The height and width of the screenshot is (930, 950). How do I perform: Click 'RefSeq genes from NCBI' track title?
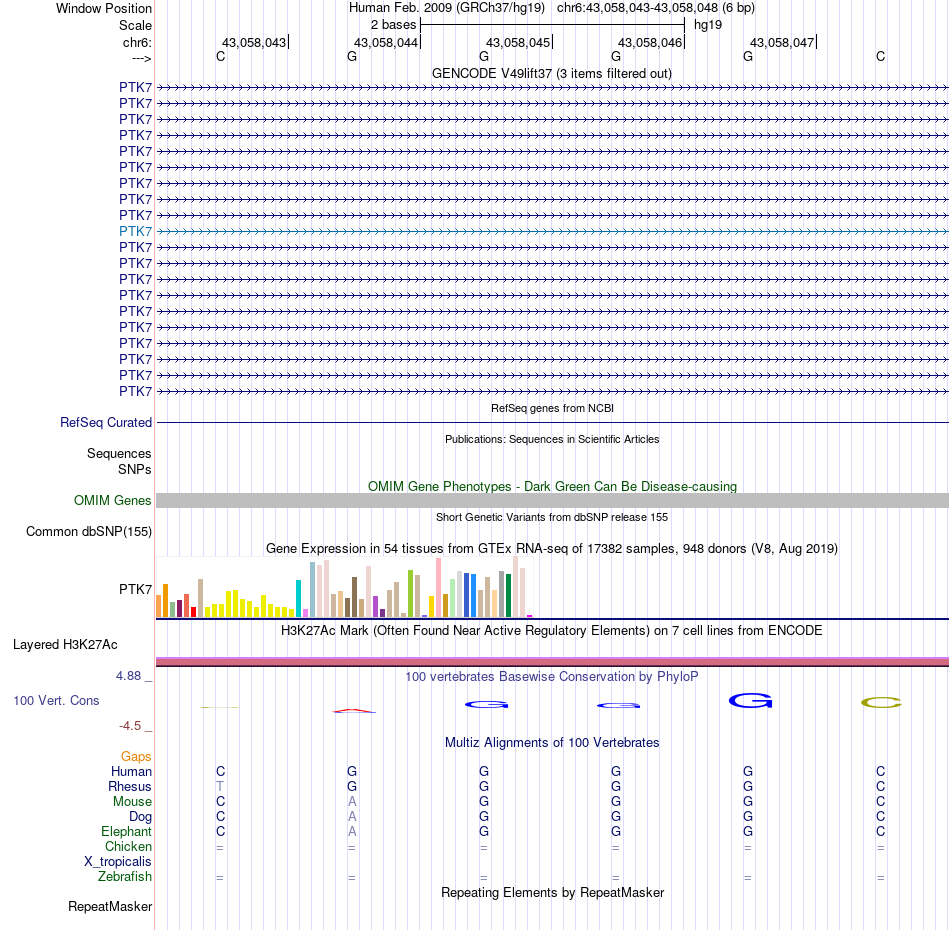pyautogui.click(x=552, y=408)
